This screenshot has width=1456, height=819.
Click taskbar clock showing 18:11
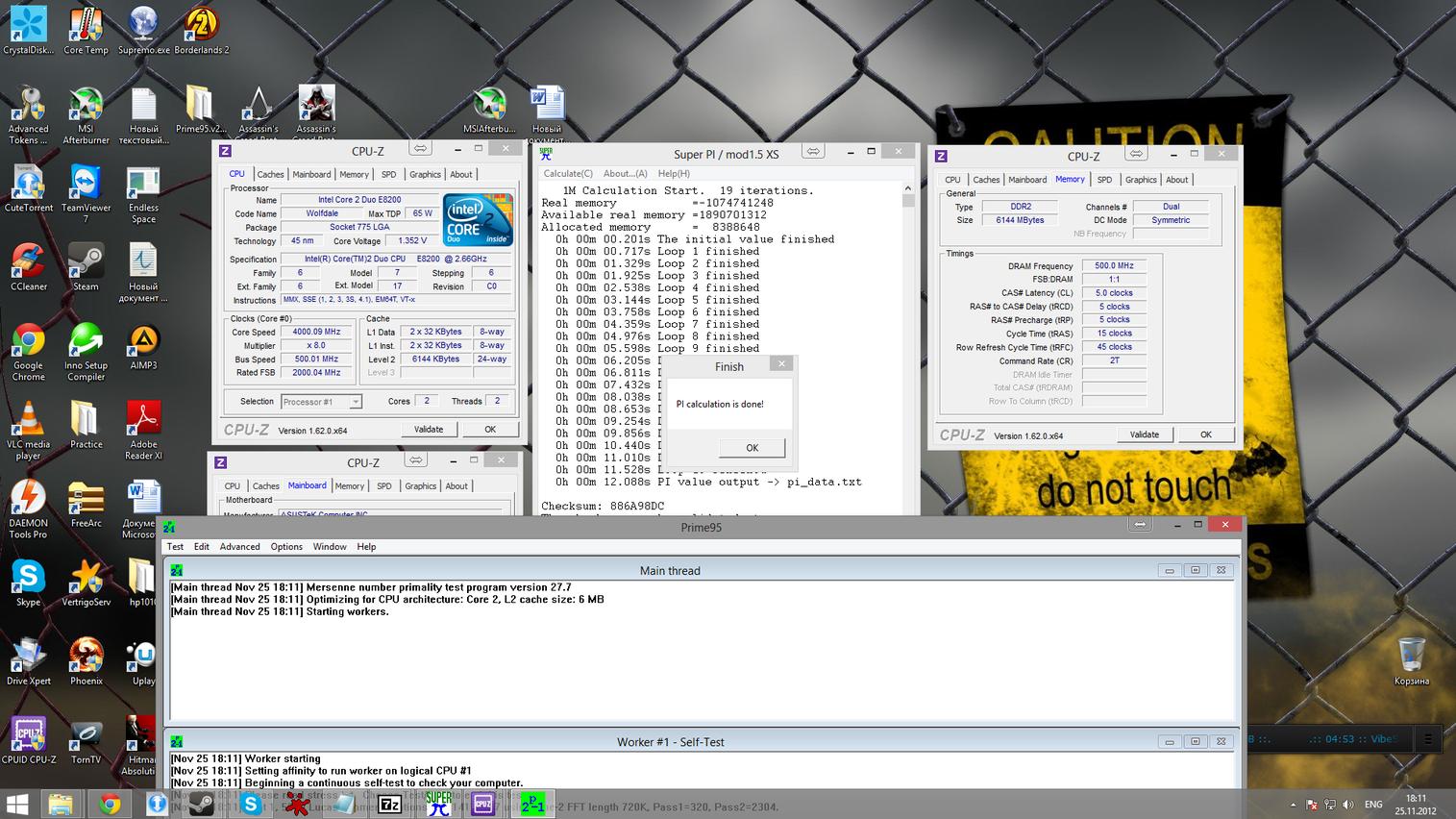point(1417,805)
